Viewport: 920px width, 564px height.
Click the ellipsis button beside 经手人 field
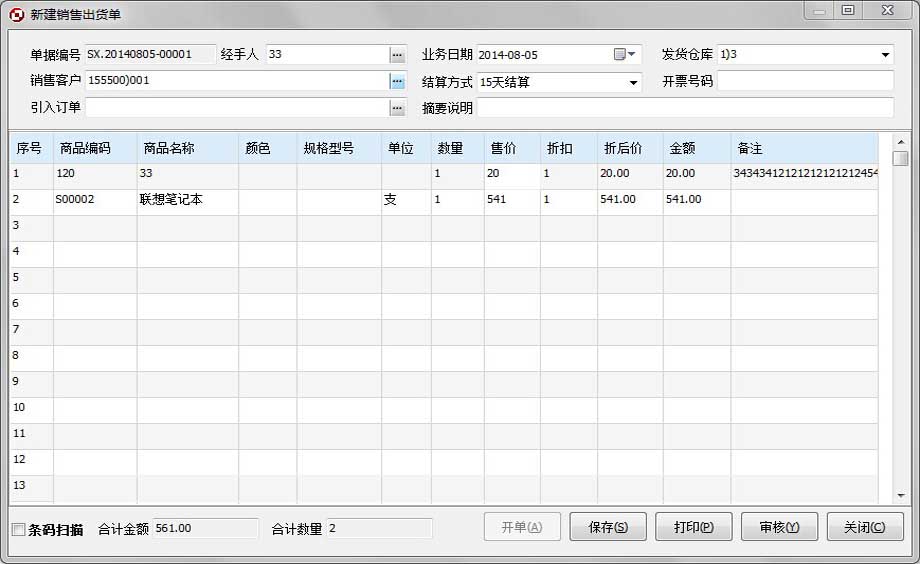coord(397,55)
